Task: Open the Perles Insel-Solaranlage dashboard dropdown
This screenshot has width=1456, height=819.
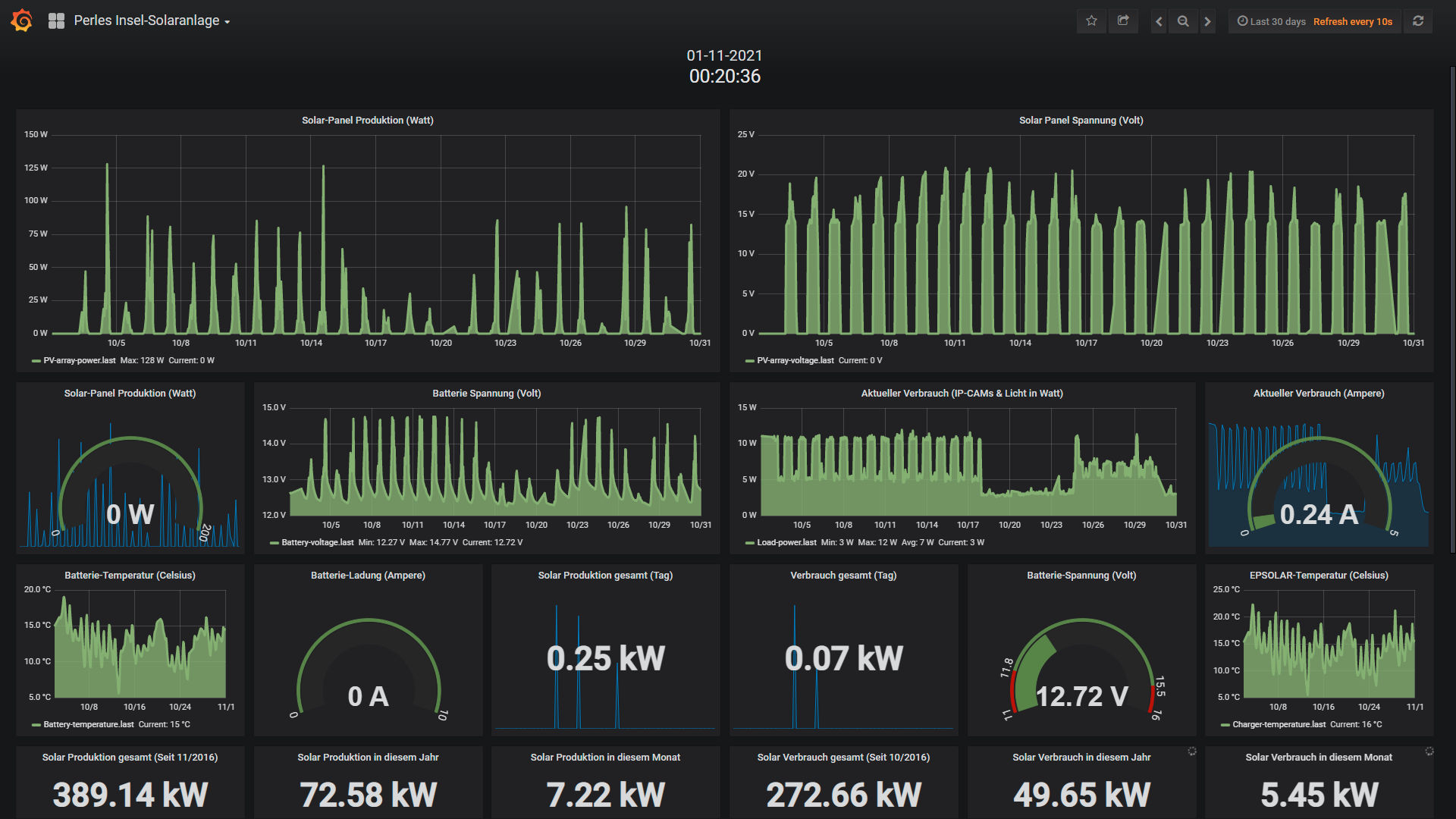Action: [152, 21]
